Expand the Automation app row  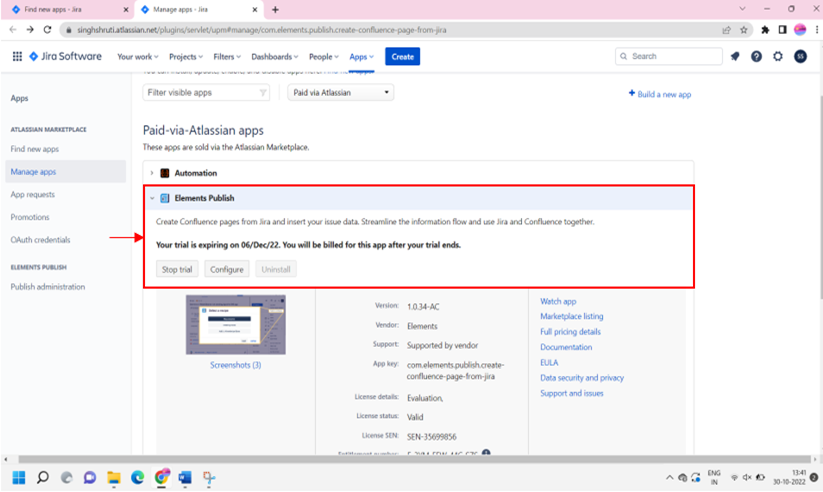click(152, 173)
